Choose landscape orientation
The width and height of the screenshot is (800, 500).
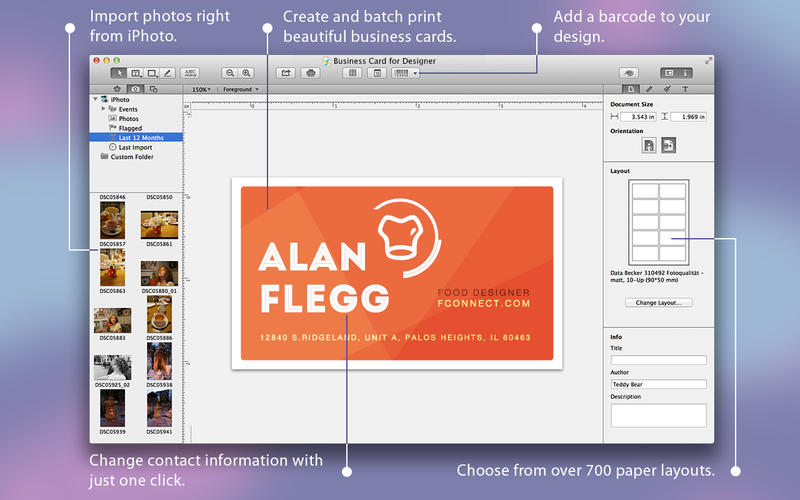pyautogui.click(x=668, y=145)
